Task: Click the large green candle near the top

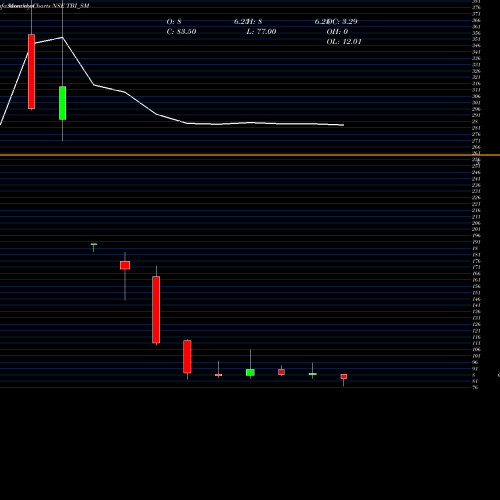Action: (62, 103)
